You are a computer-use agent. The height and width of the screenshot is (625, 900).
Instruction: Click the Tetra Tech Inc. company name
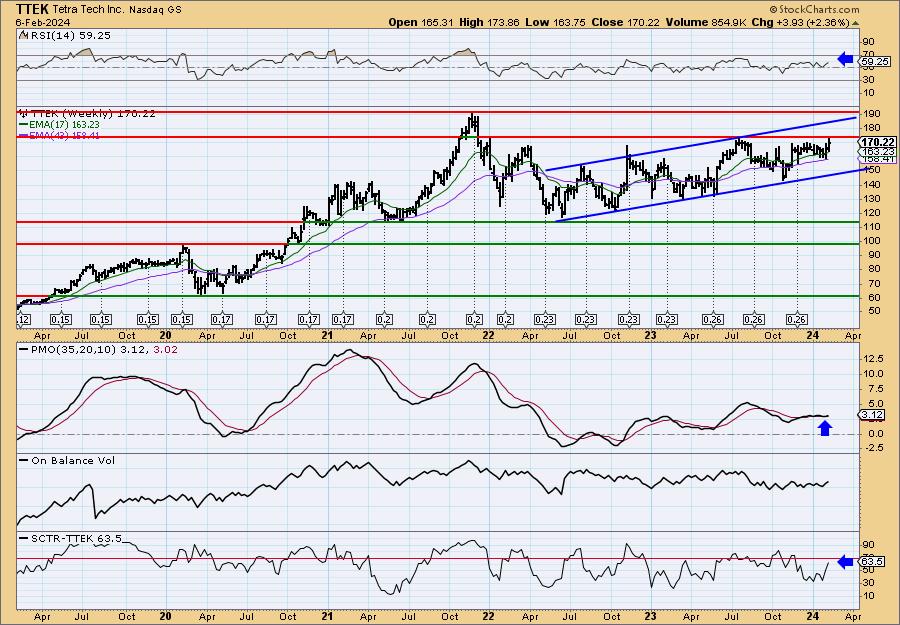(x=86, y=10)
